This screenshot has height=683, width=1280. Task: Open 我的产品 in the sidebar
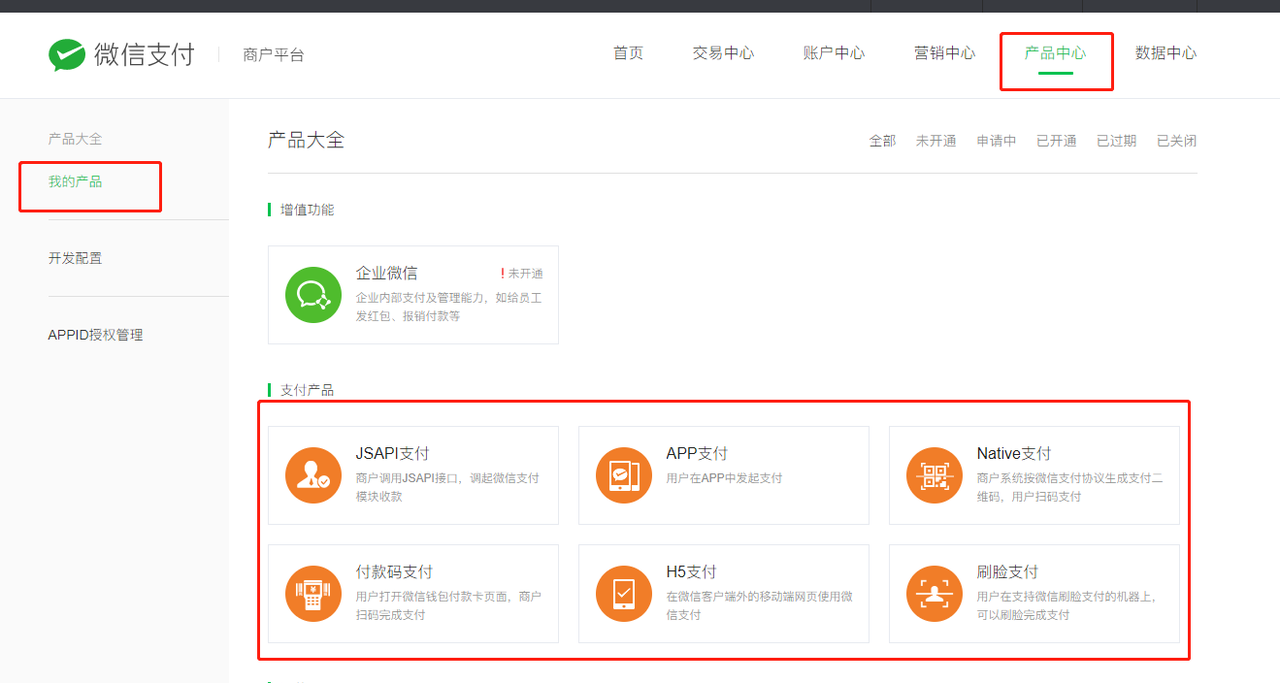click(75, 182)
